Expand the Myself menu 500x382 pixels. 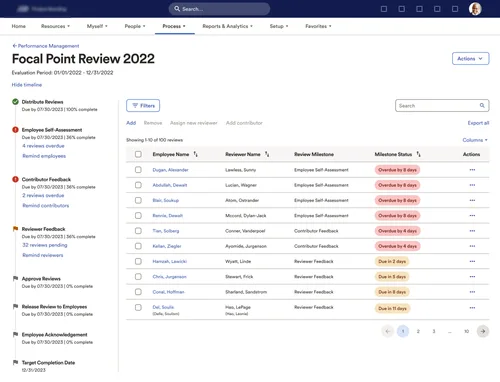97,26
